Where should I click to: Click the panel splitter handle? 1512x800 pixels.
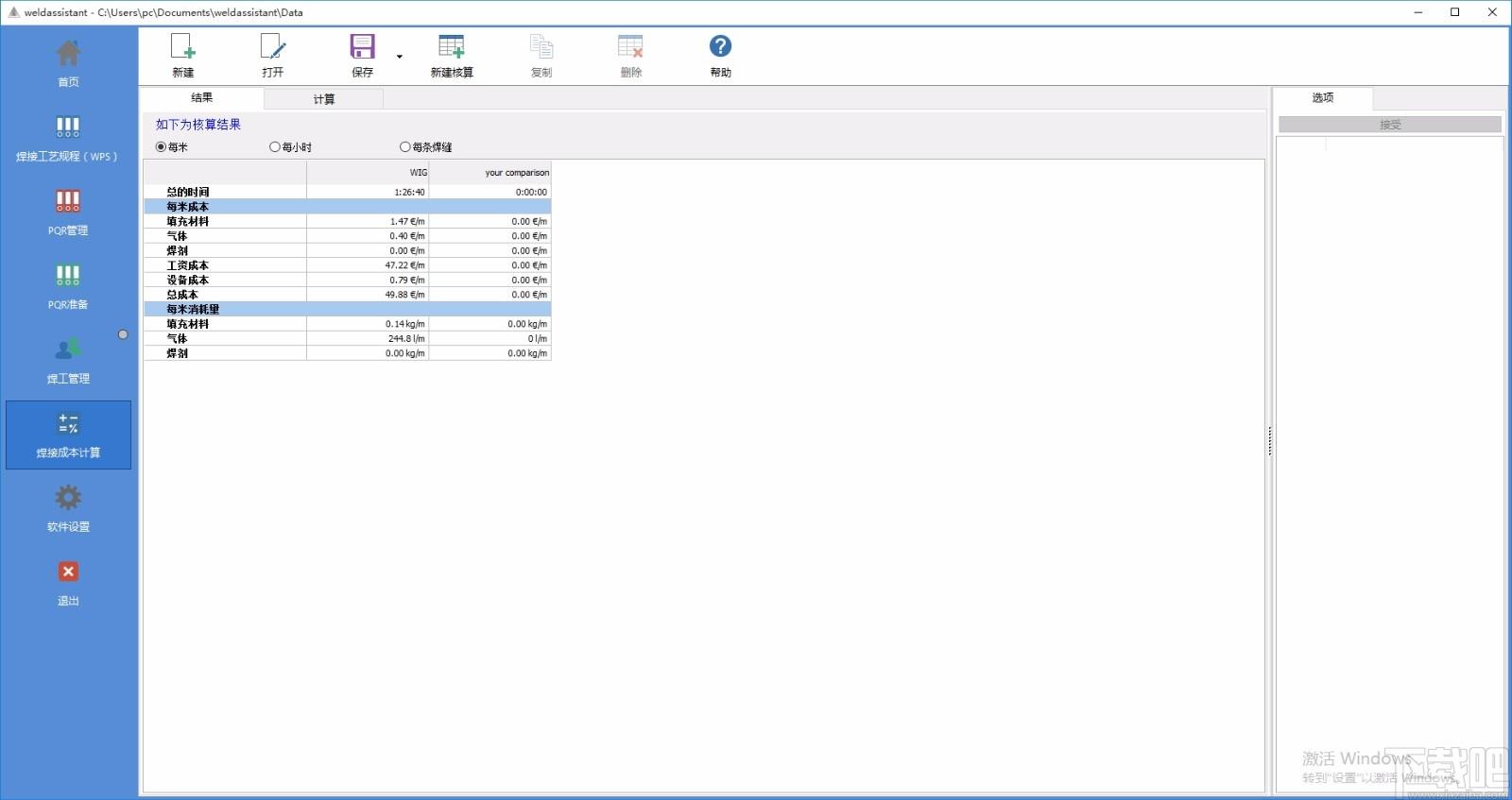pos(1269,441)
